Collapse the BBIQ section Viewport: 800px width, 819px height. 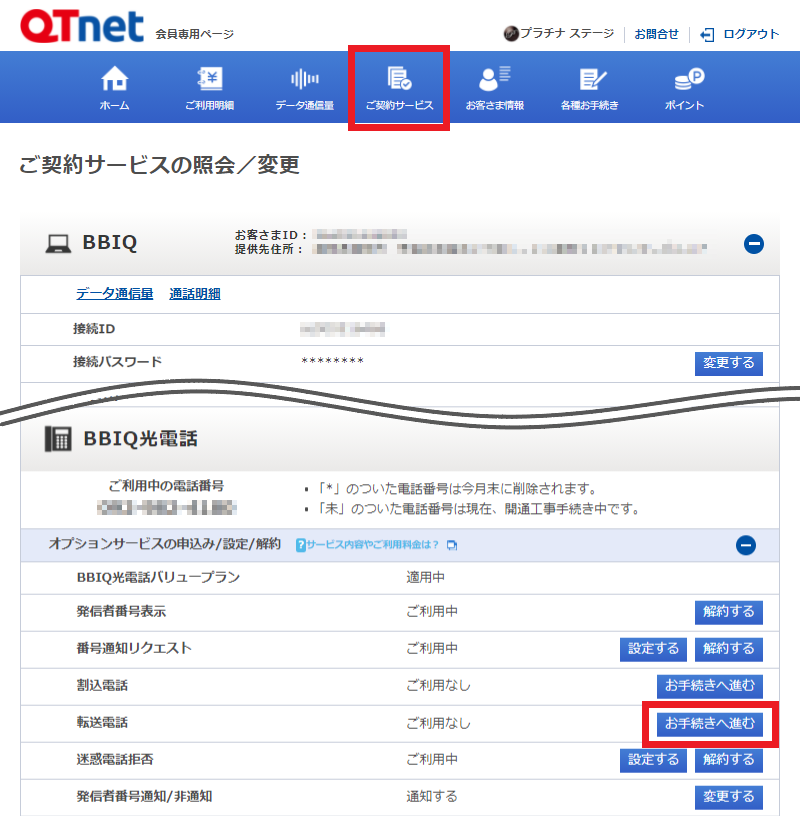pos(754,244)
